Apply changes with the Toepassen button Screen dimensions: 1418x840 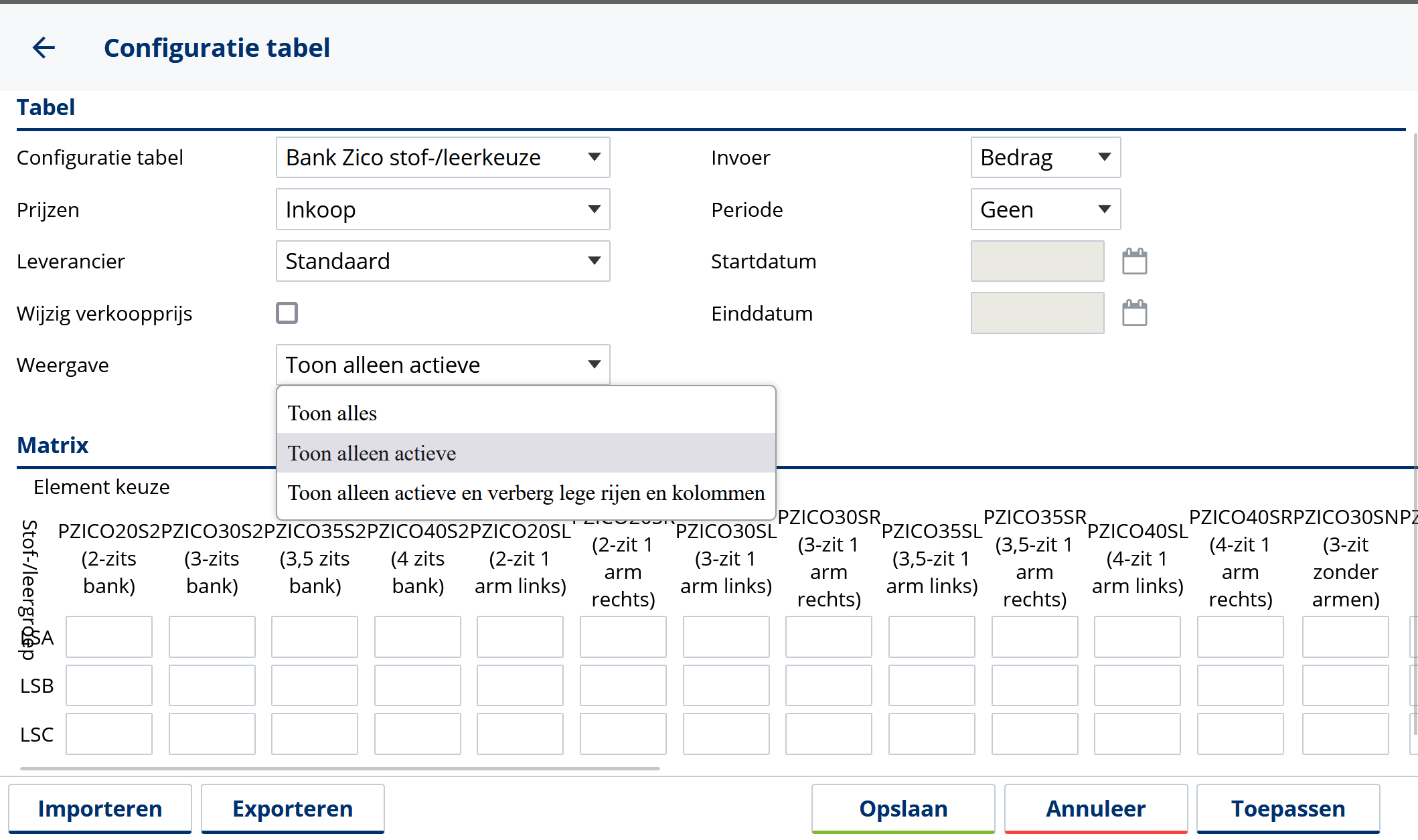pos(1288,809)
